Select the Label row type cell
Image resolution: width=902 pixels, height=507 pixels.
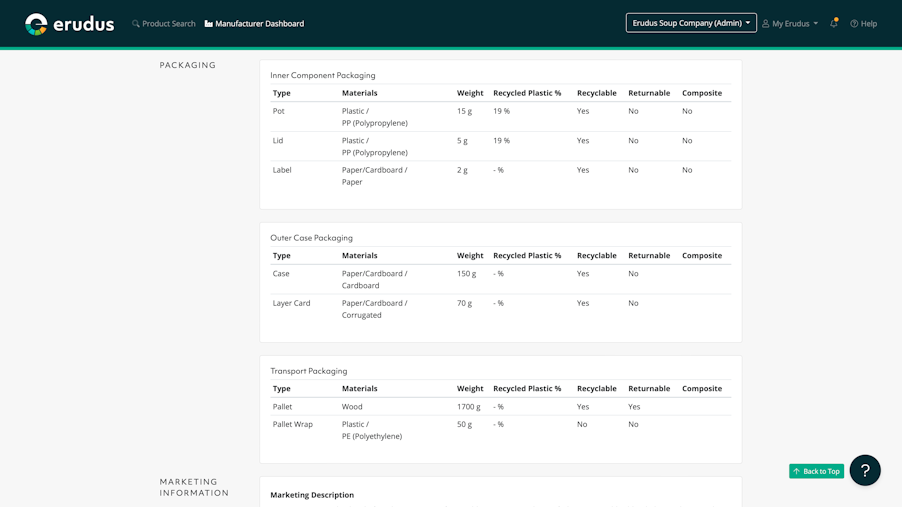point(282,170)
